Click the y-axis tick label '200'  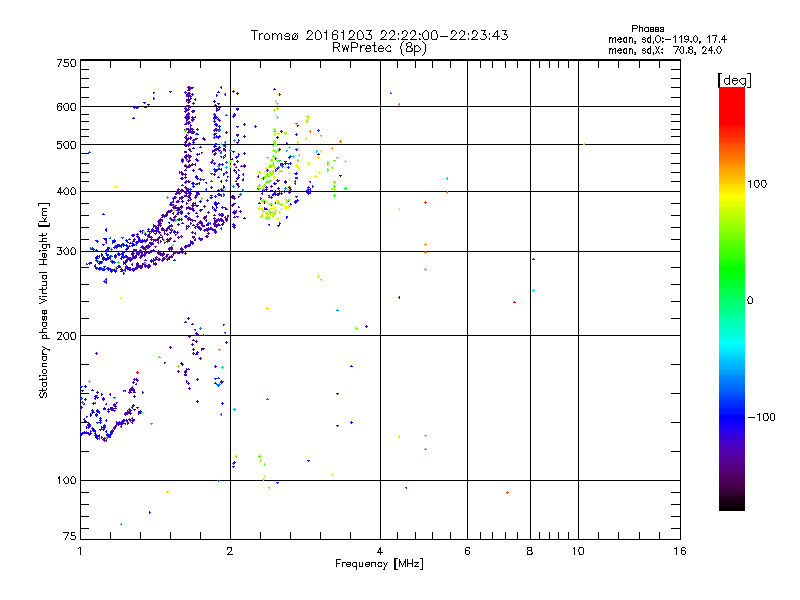click(67, 336)
